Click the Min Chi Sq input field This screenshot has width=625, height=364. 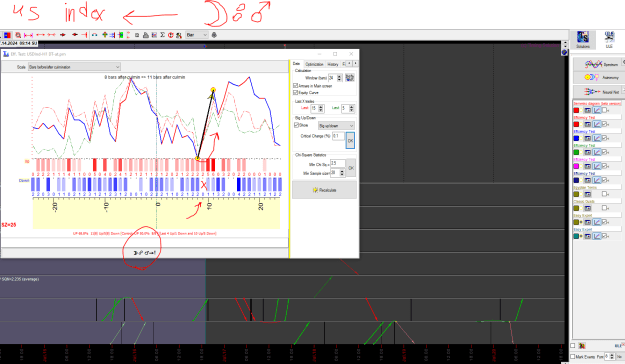[x=338, y=163]
